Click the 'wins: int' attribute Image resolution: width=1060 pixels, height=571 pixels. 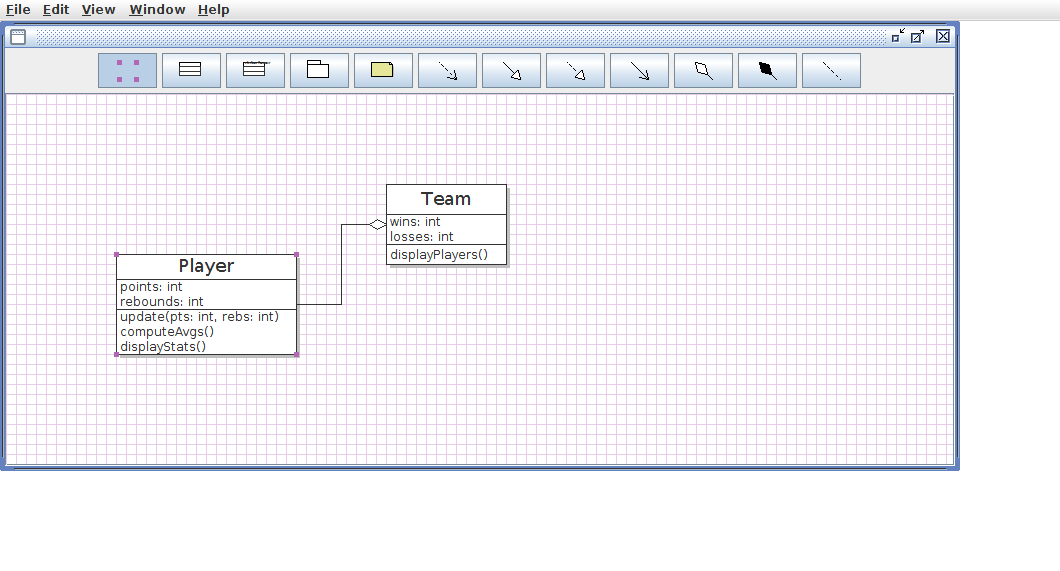415,222
